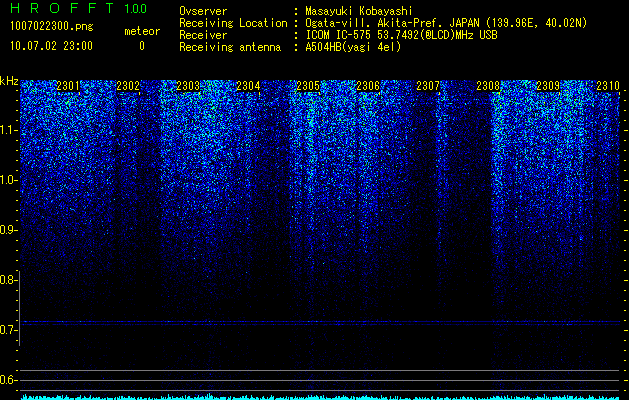Click the kHz axis unit label
629x400 pixels.
click(x=9, y=81)
